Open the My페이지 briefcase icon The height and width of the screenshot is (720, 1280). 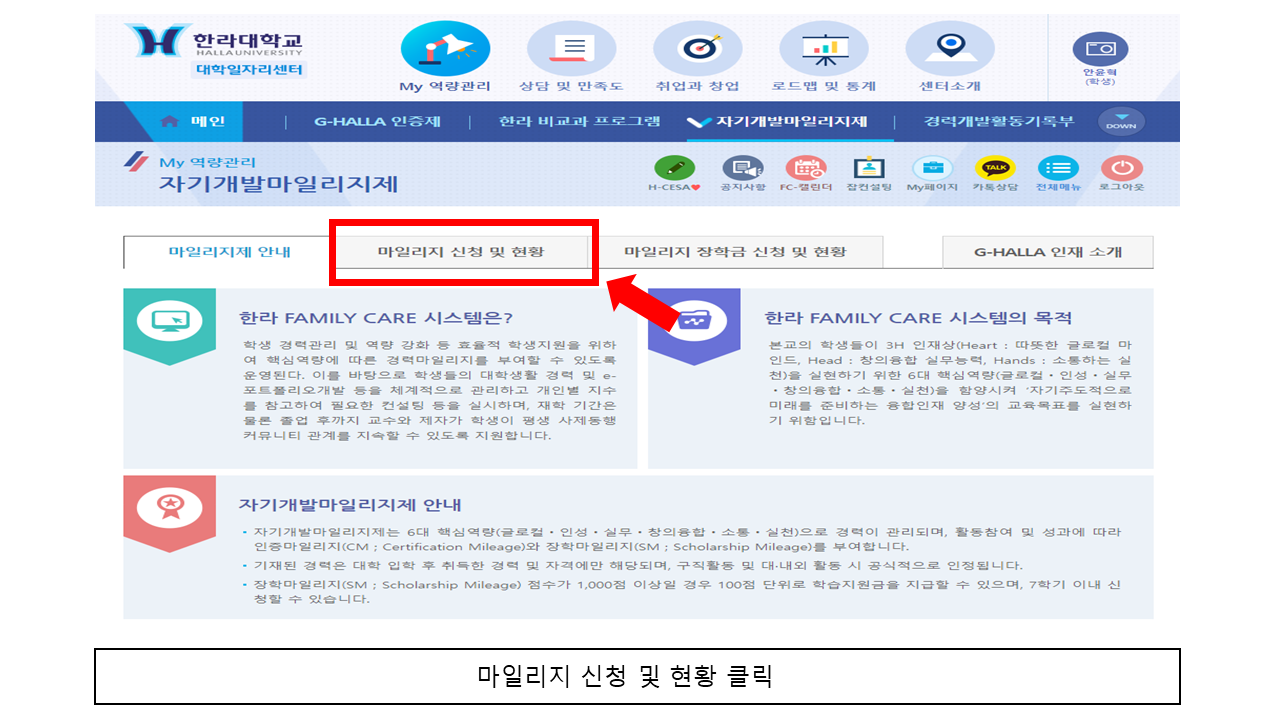pos(932,169)
